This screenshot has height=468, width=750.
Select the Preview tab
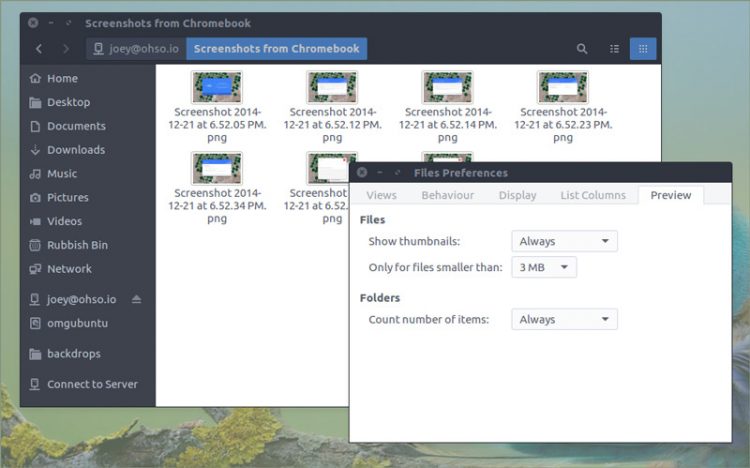click(x=671, y=195)
